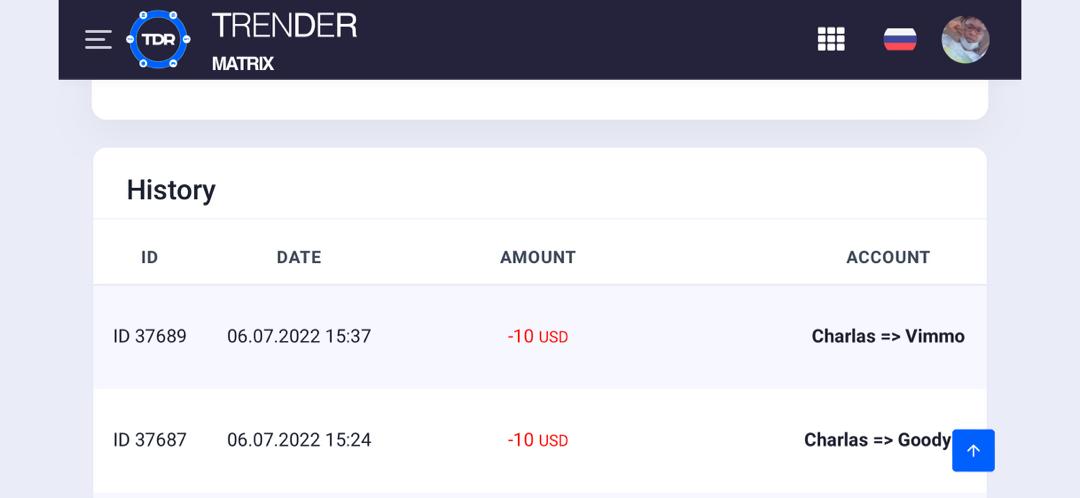Screen dimensions: 1080x498
Task: Open the apps grid icon
Action: coord(831,39)
